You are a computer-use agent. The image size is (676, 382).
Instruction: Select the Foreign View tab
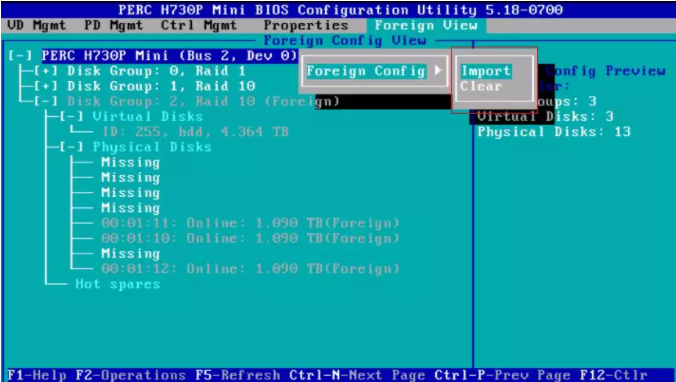pyautogui.click(x=426, y=25)
